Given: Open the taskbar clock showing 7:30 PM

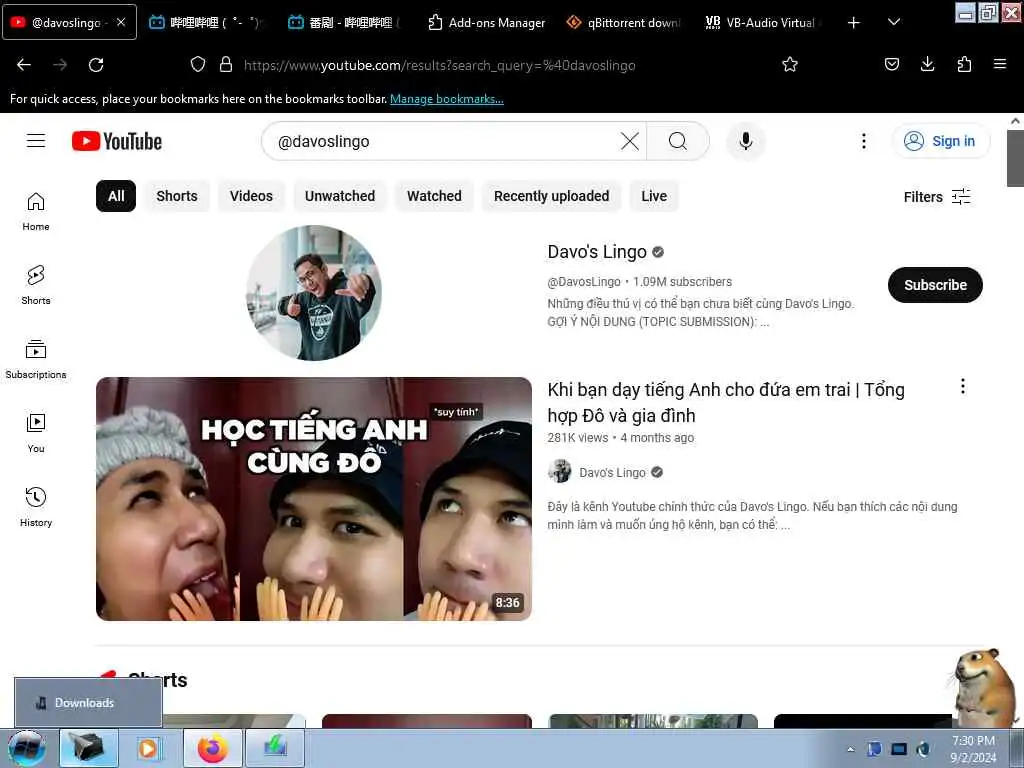Looking at the screenshot, I should coord(973,749).
